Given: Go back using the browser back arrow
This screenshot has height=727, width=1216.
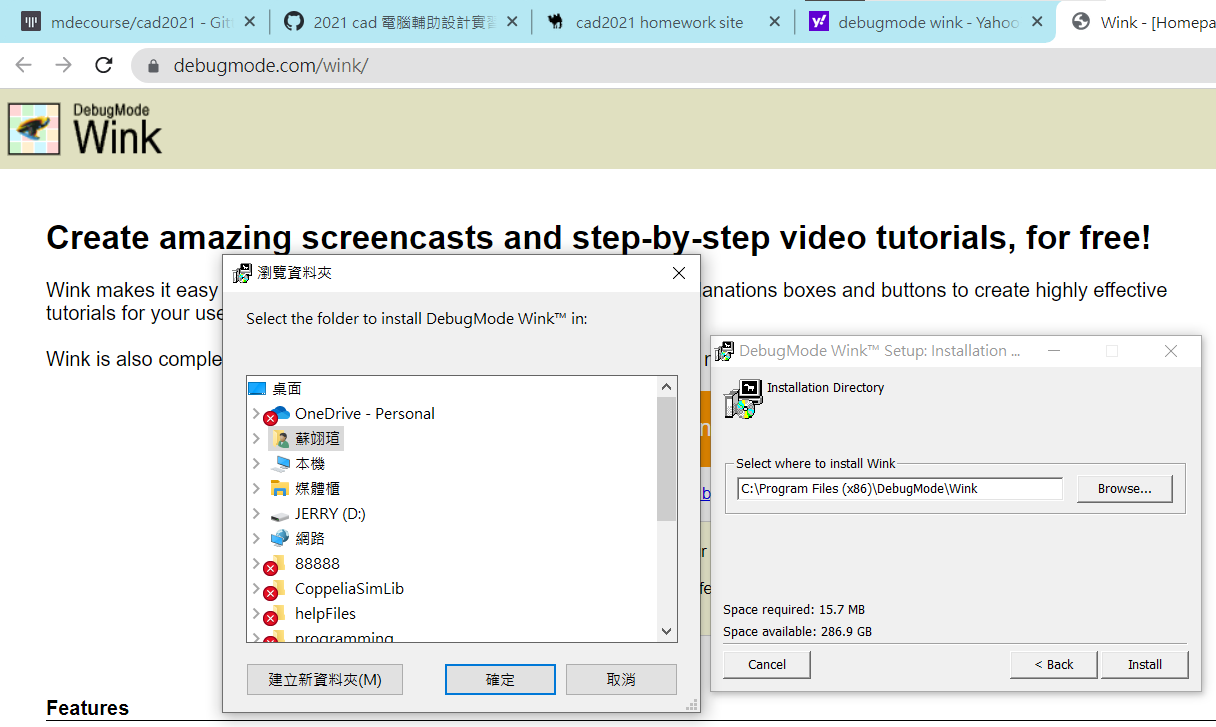Looking at the screenshot, I should click(x=24, y=66).
